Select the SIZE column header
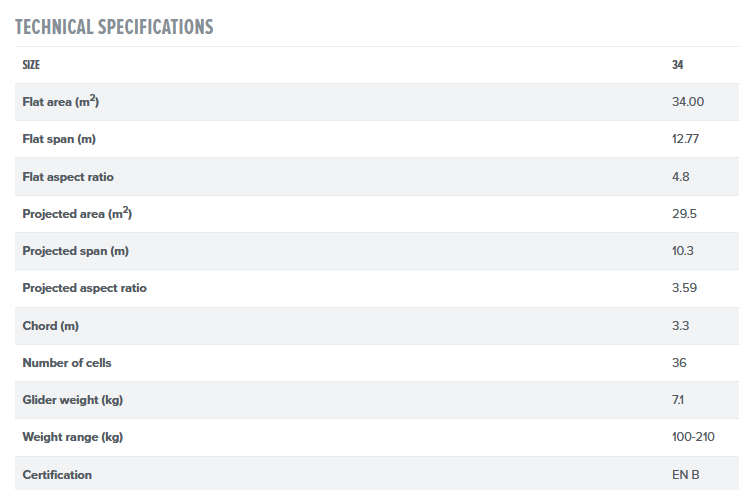This screenshot has height=490, width=739. [31, 65]
